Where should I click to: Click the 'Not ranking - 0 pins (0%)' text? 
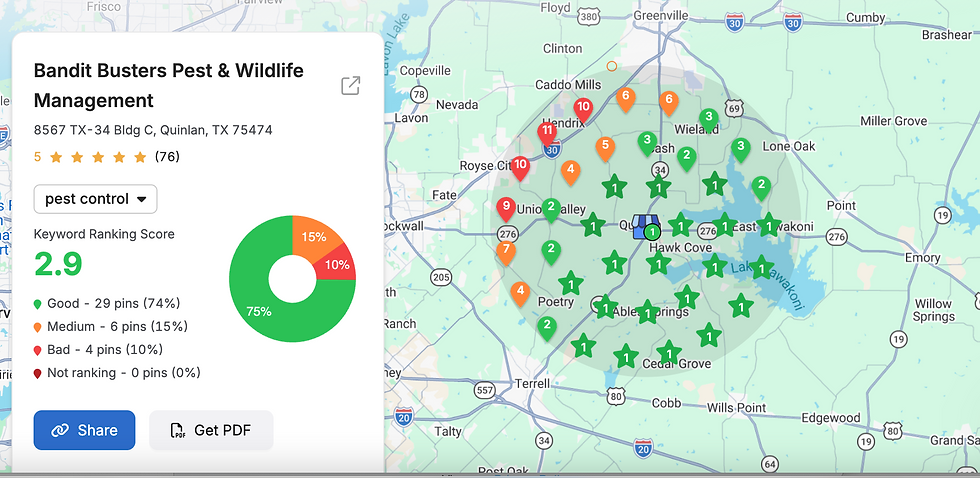124,373
